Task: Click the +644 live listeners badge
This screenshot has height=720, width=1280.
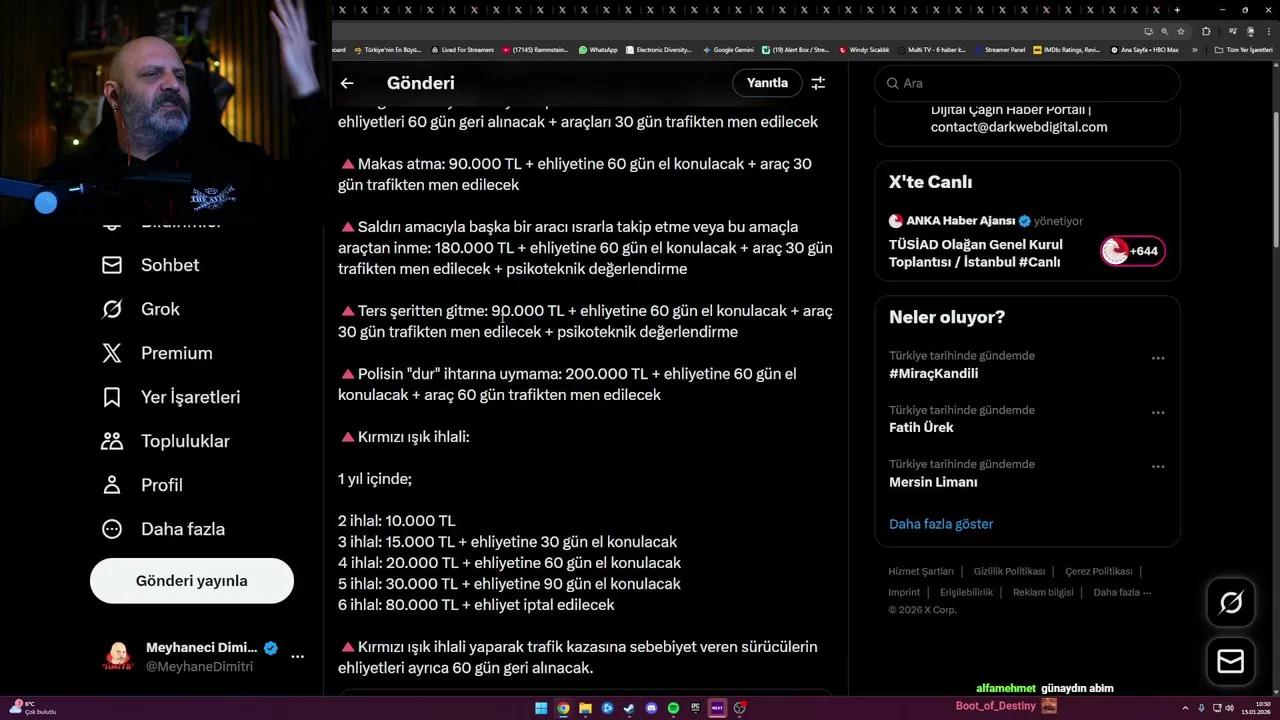Action: [1133, 251]
